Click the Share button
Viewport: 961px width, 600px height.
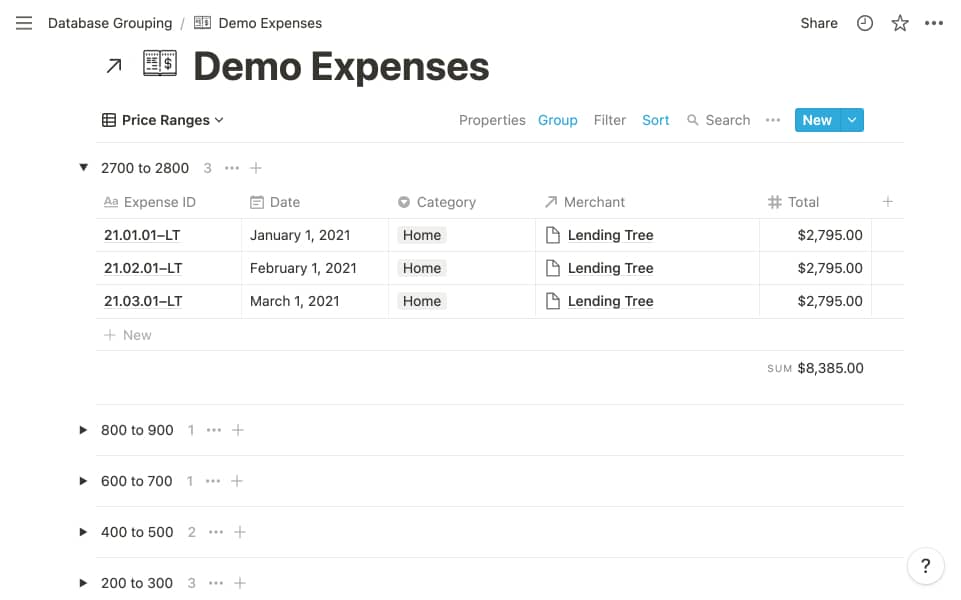coord(818,23)
